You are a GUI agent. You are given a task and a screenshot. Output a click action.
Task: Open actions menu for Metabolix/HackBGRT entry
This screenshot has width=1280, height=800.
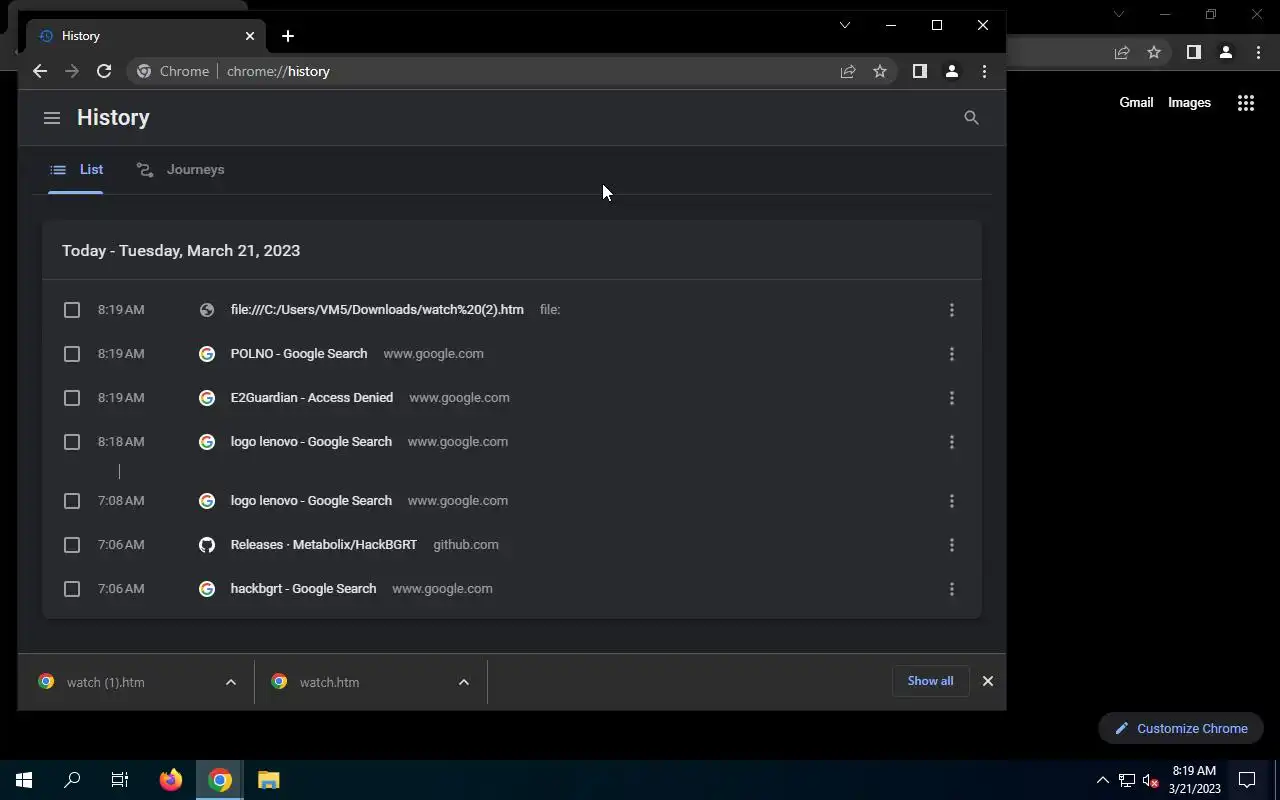click(952, 545)
